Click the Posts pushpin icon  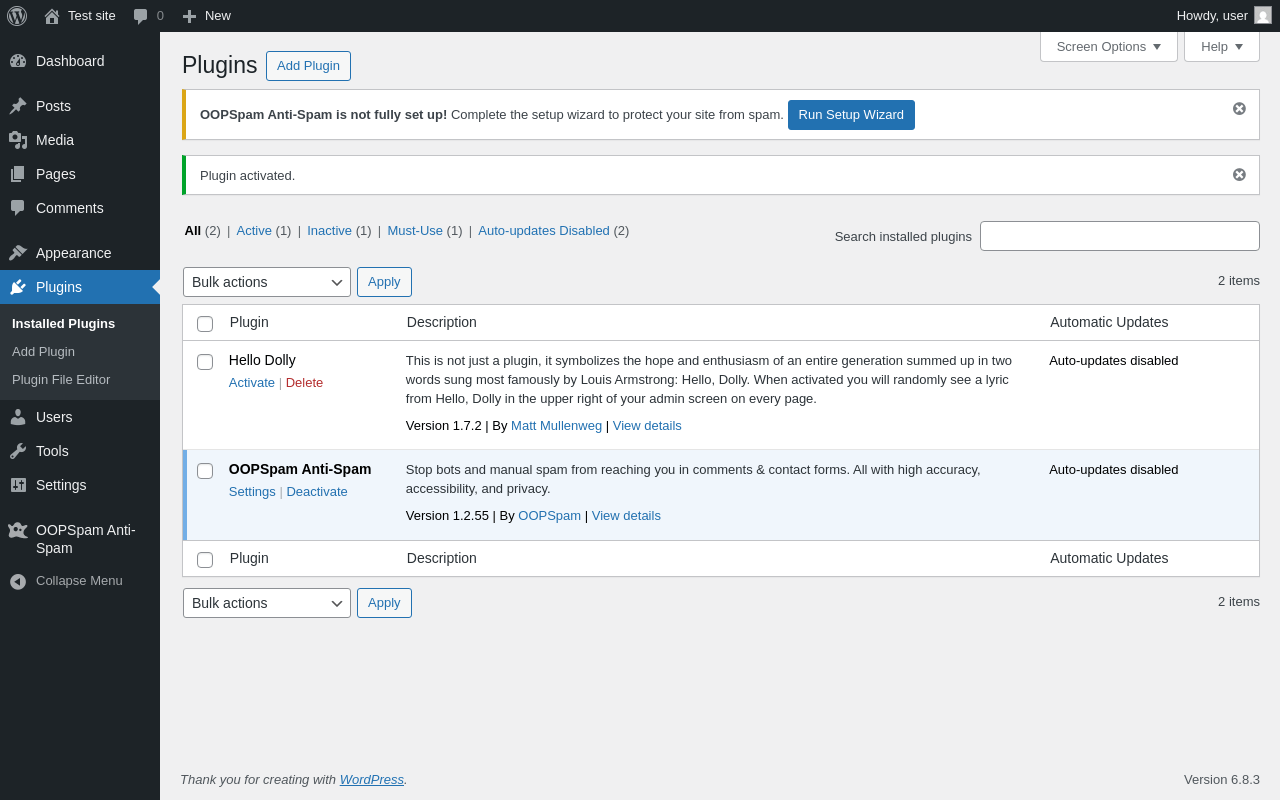[18, 106]
